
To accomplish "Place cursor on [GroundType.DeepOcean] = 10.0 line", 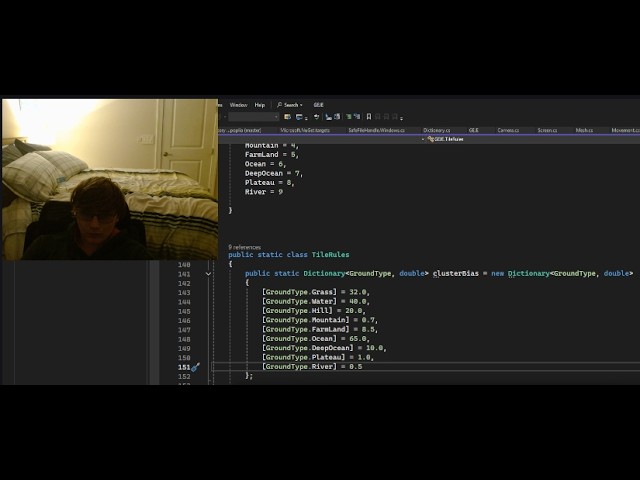I will (324, 348).
